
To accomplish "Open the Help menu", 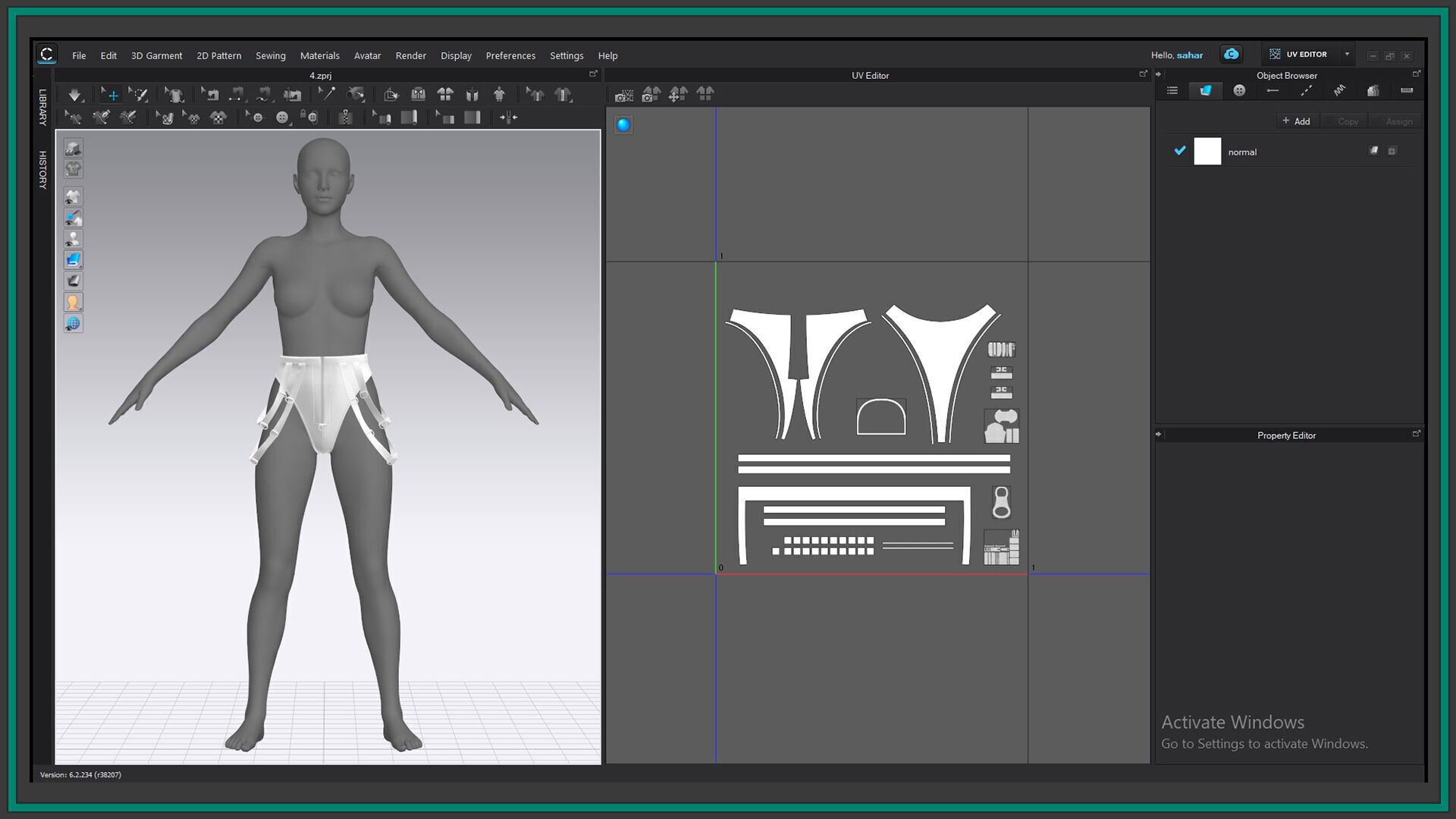I will [x=607, y=55].
